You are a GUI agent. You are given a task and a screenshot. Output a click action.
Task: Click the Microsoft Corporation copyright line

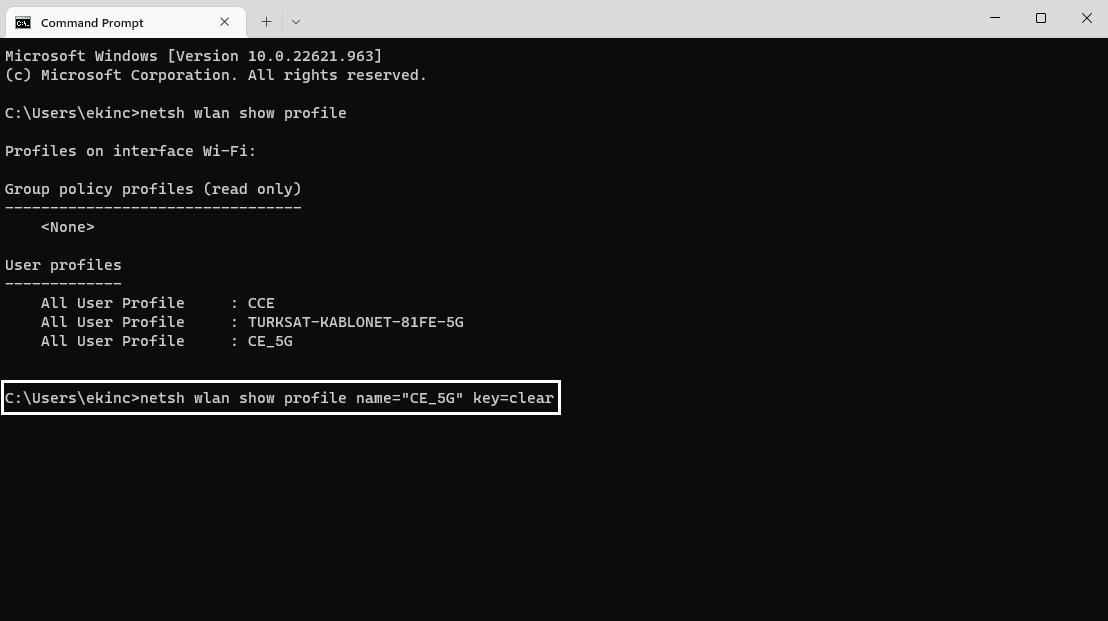click(x=215, y=75)
